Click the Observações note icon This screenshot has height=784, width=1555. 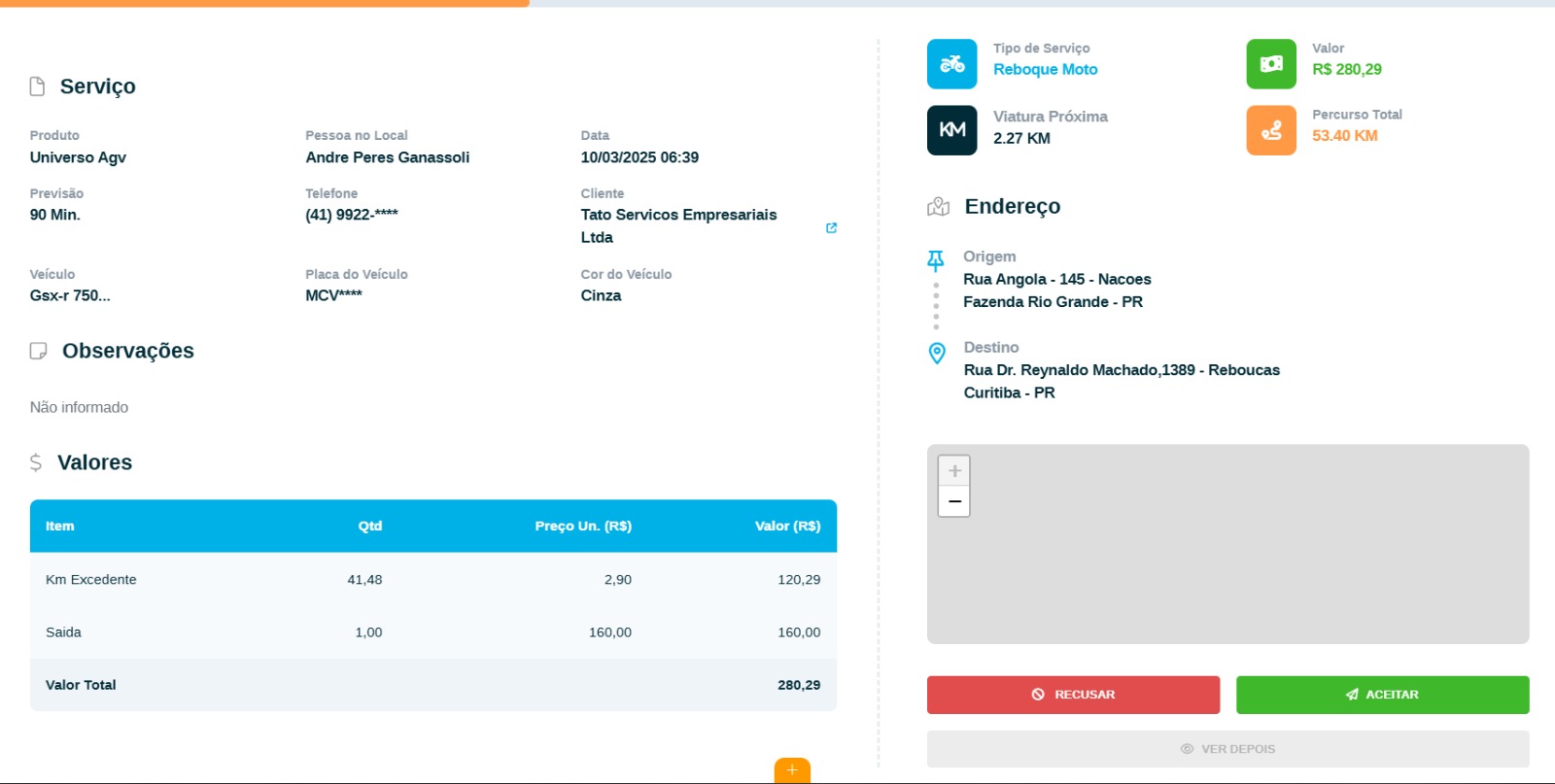coord(39,351)
